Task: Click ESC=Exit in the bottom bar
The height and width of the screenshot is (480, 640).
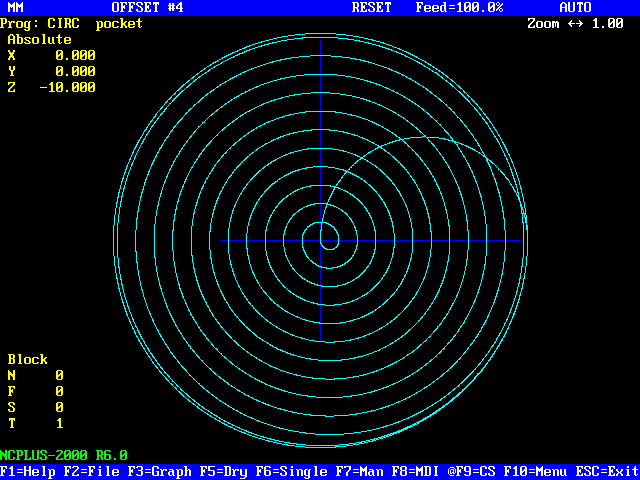Action: (x=608, y=472)
